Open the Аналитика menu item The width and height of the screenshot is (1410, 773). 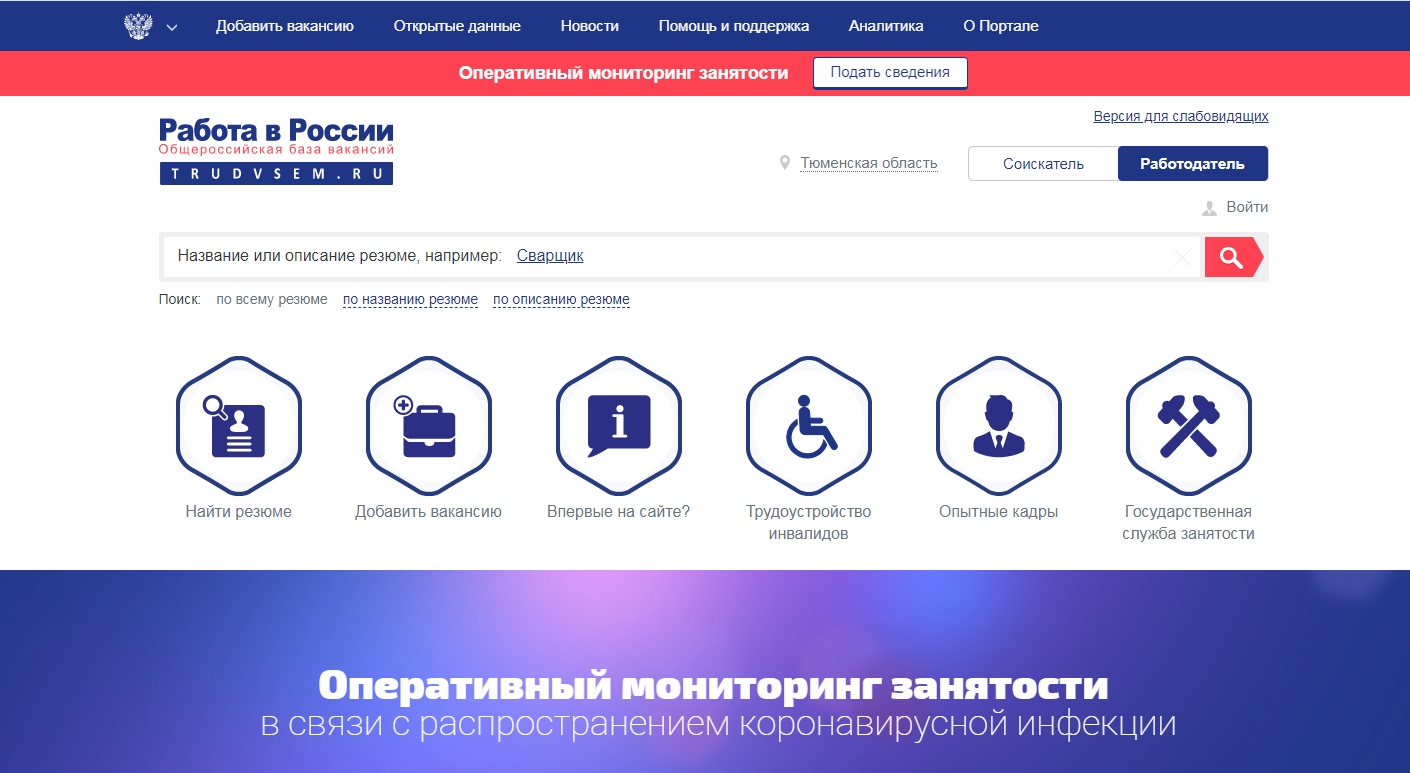click(x=886, y=26)
